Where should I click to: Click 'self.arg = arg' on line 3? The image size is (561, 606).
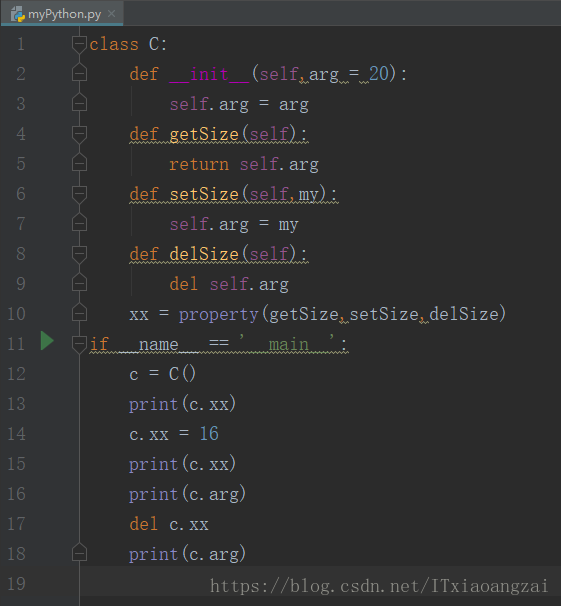[239, 105]
